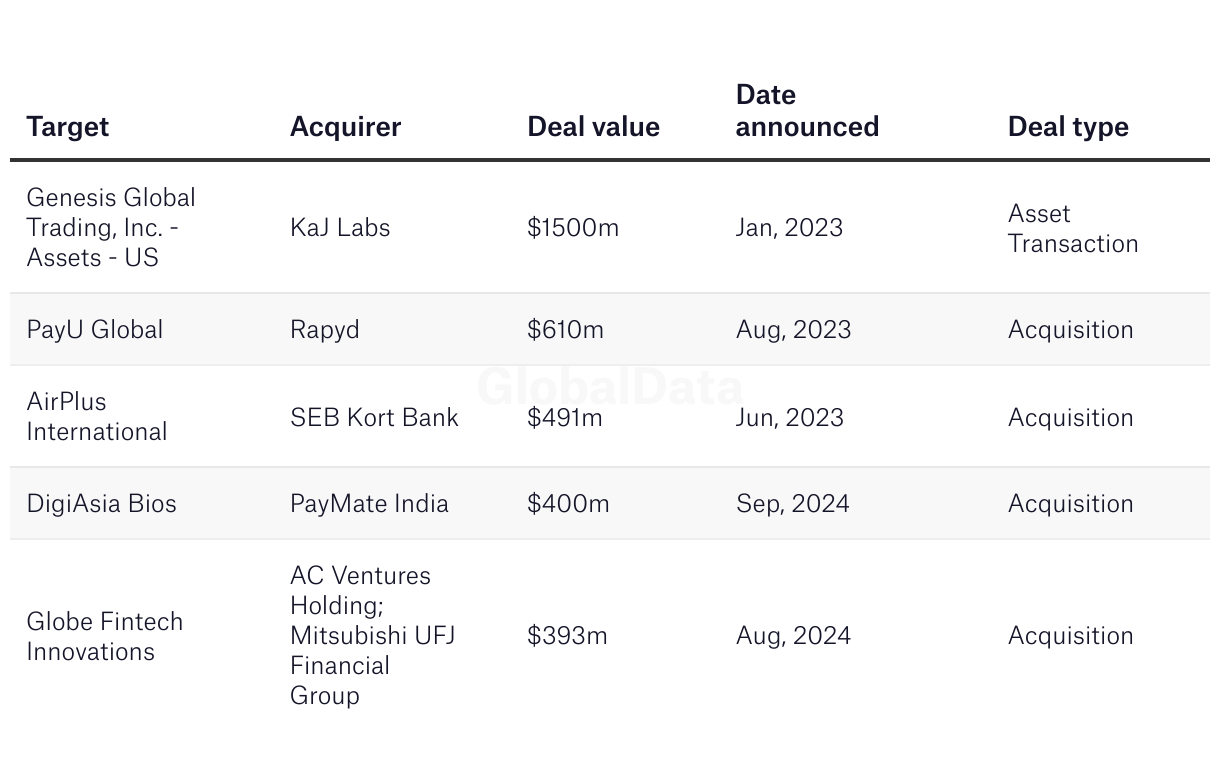The image size is (1220, 772).
Task: Select the KaJ Labs acquirer cell
Action: coord(340,227)
